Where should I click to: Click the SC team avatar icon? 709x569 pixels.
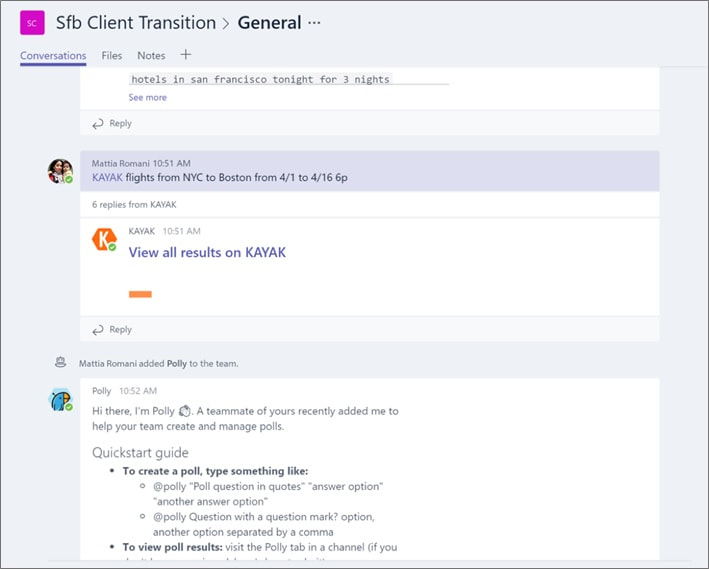tap(32, 23)
